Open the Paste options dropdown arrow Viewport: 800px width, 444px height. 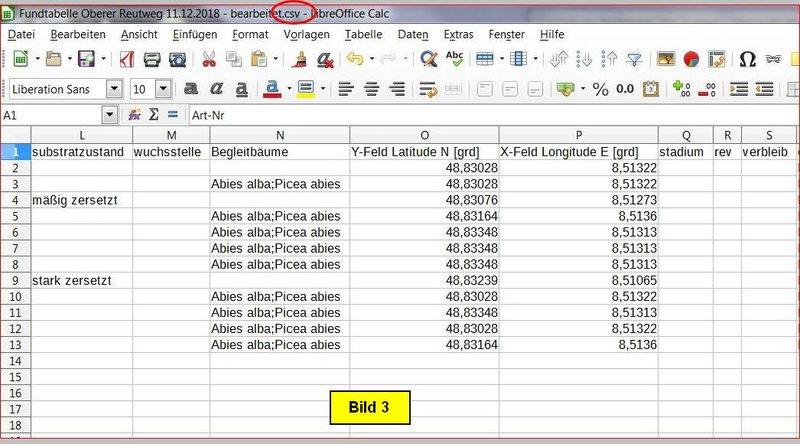(276, 59)
